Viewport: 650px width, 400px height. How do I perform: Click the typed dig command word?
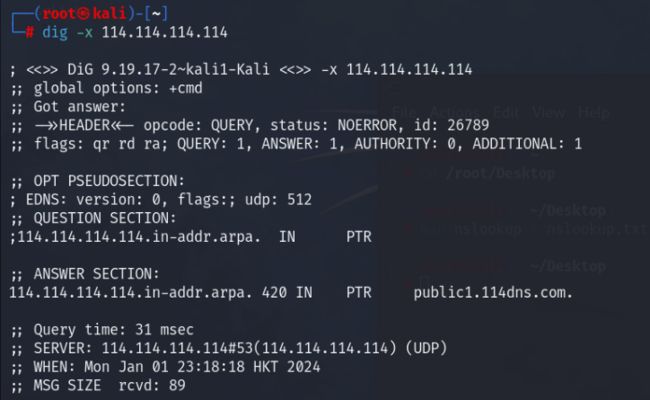[x=54, y=32]
